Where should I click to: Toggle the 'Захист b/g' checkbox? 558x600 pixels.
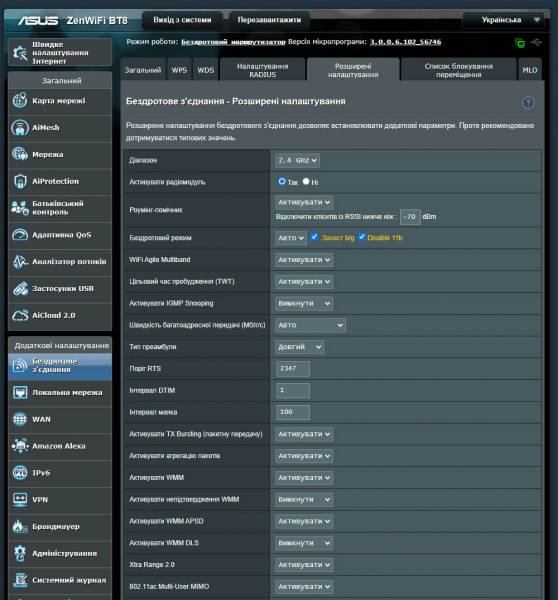click(314, 237)
